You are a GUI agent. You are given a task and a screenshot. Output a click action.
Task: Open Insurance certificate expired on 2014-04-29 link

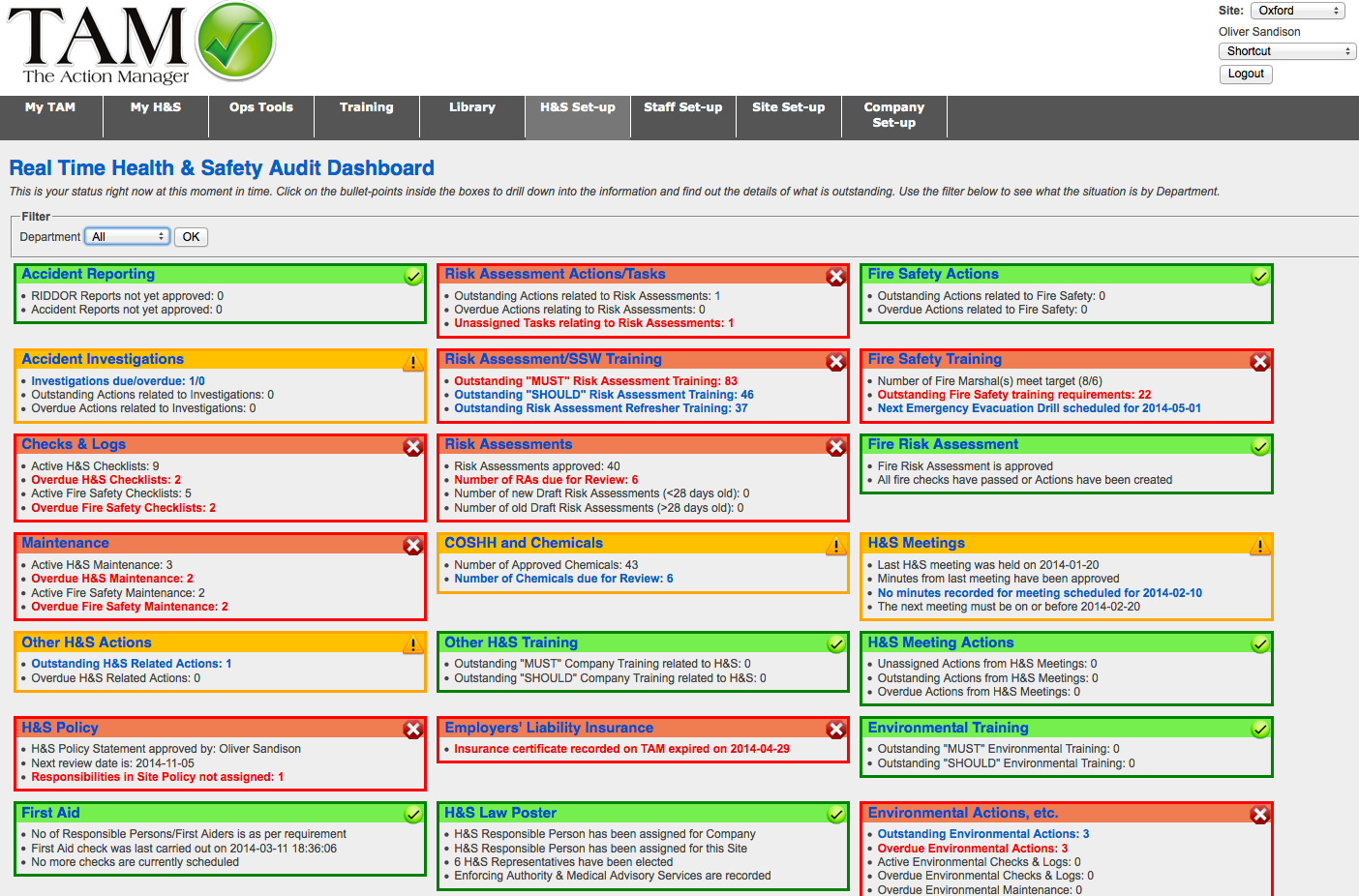click(622, 749)
